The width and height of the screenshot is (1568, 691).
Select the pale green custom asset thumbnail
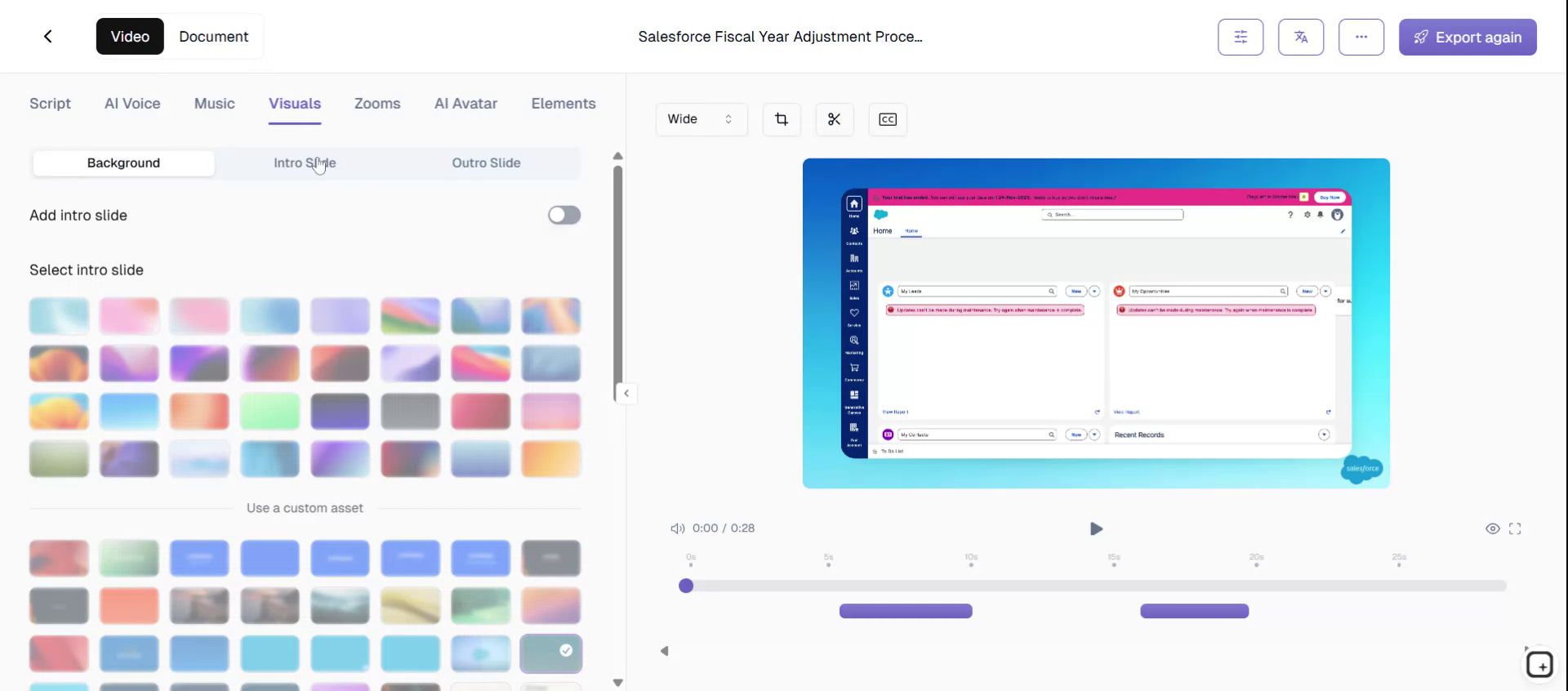tap(129, 559)
